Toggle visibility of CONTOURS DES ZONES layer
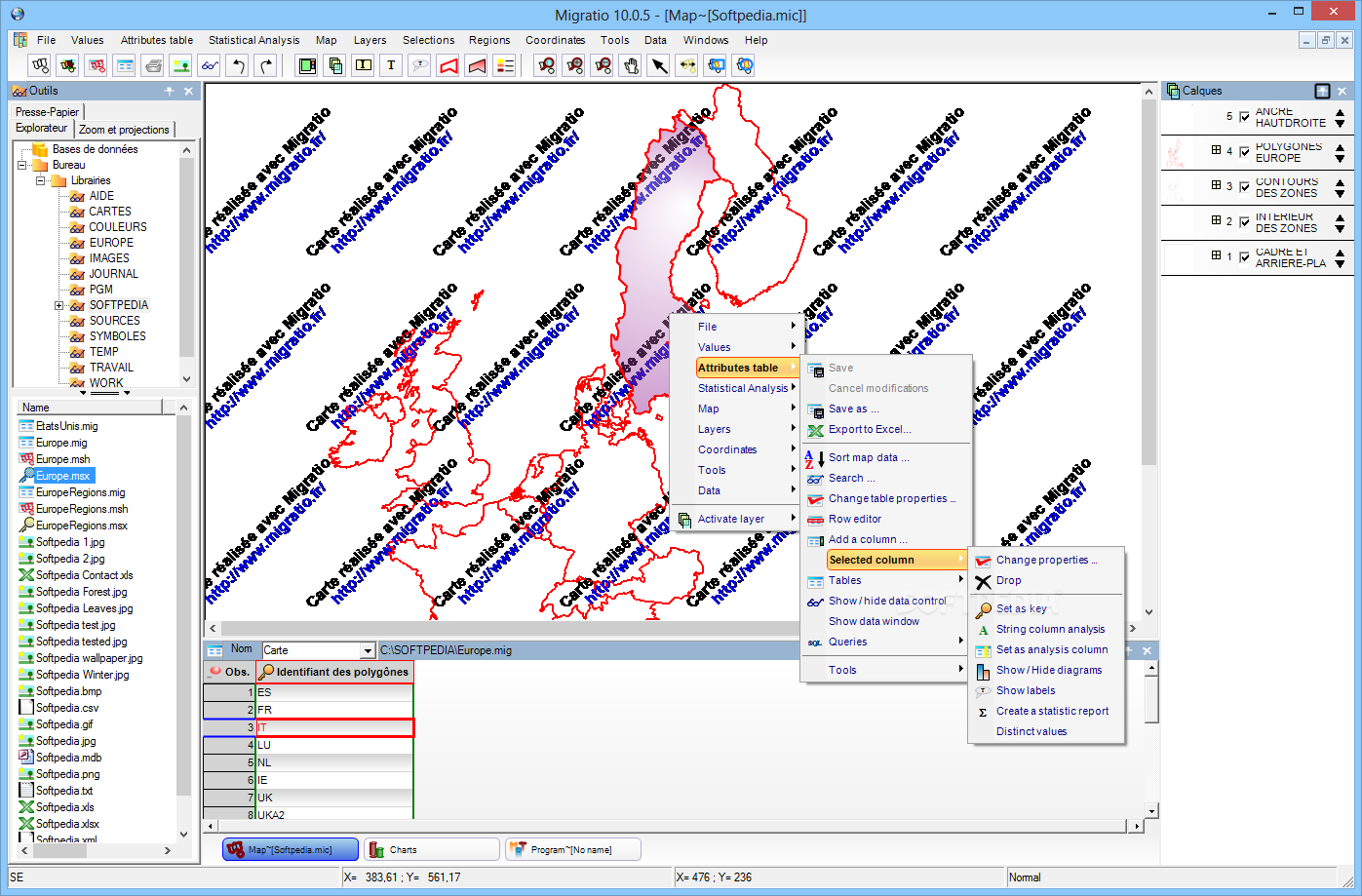The height and width of the screenshot is (896, 1362). click(1244, 187)
